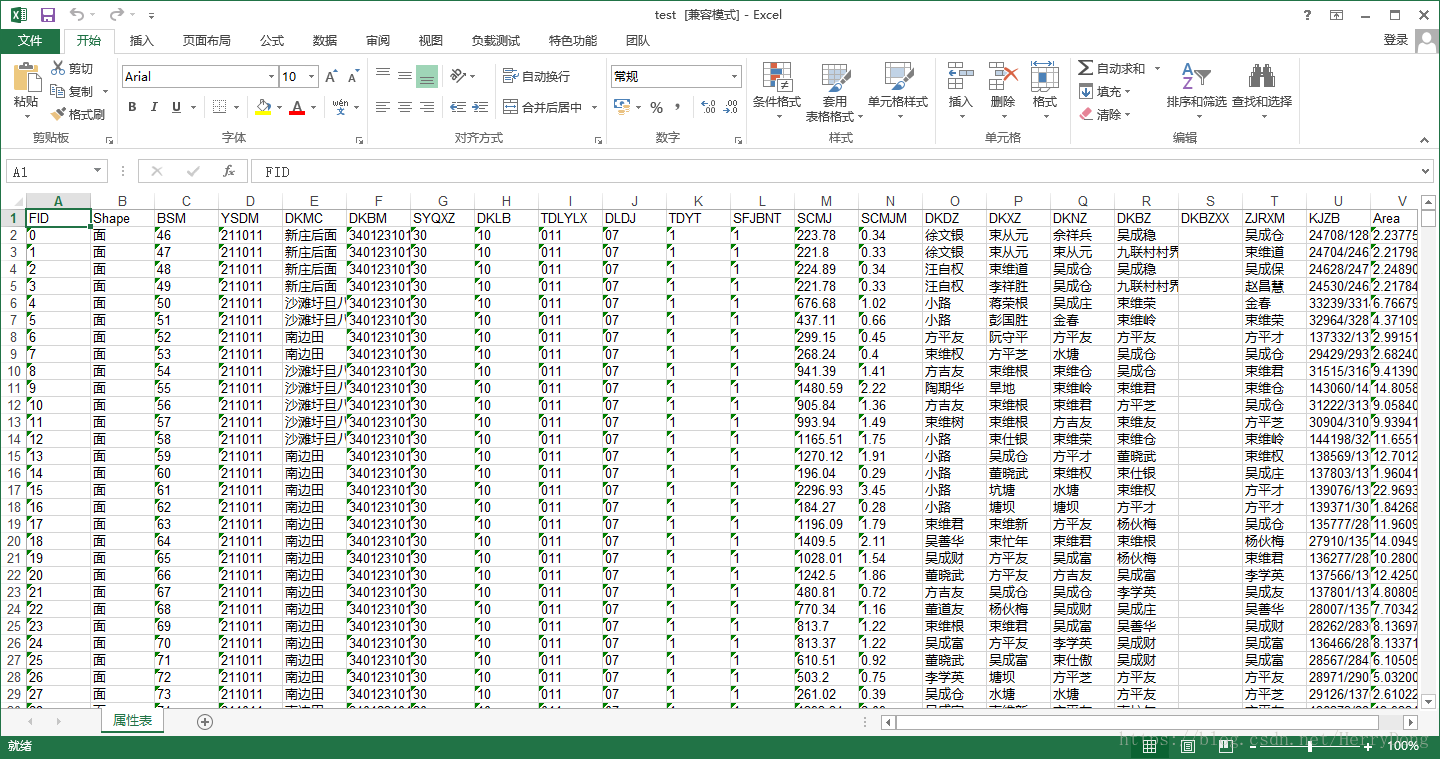Click Merge and Center 合并后居中 button
The height and width of the screenshot is (759, 1440).
point(544,107)
